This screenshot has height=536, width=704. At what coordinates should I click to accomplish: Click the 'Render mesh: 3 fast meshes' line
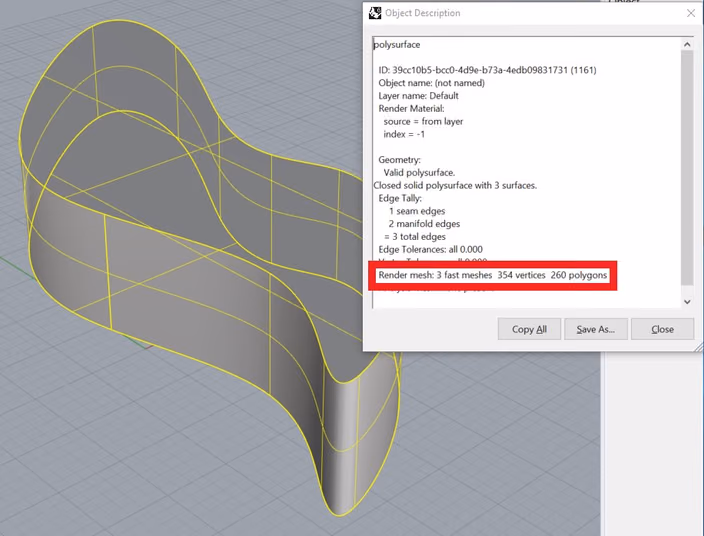[x=493, y=275]
